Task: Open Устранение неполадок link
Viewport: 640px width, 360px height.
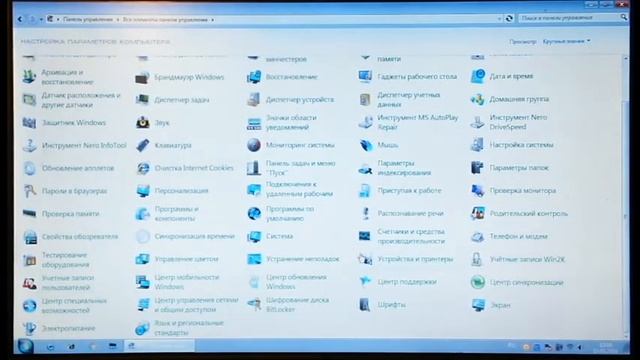Action: (302, 259)
